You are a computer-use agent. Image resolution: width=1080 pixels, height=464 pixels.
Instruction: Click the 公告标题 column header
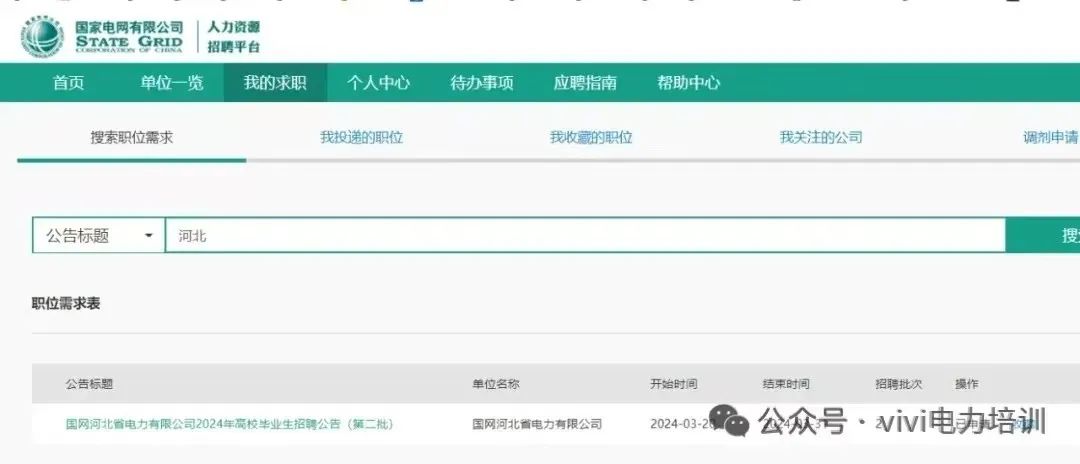tap(90, 384)
